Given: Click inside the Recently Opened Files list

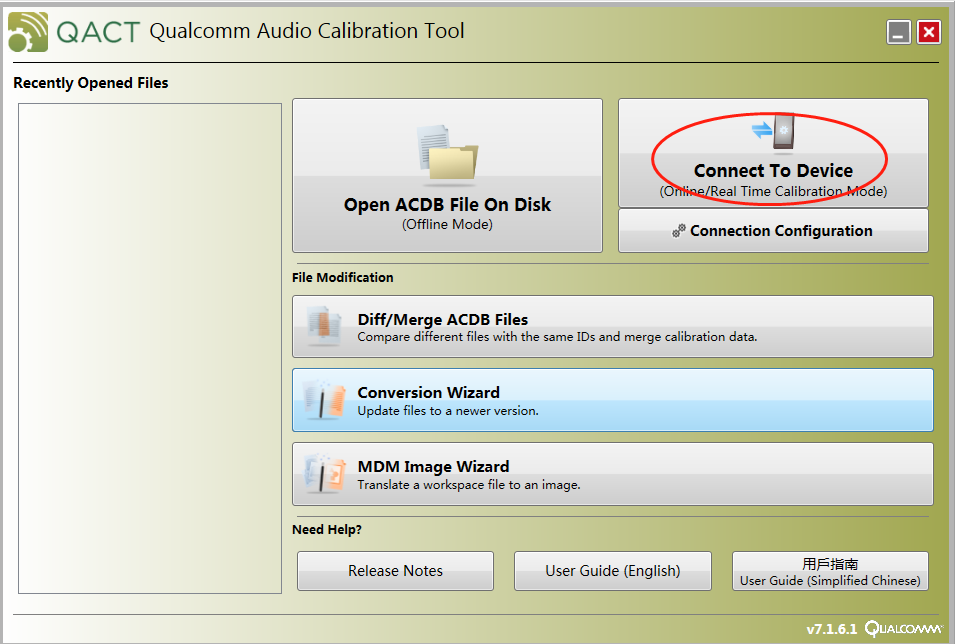Looking at the screenshot, I should [148, 350].
